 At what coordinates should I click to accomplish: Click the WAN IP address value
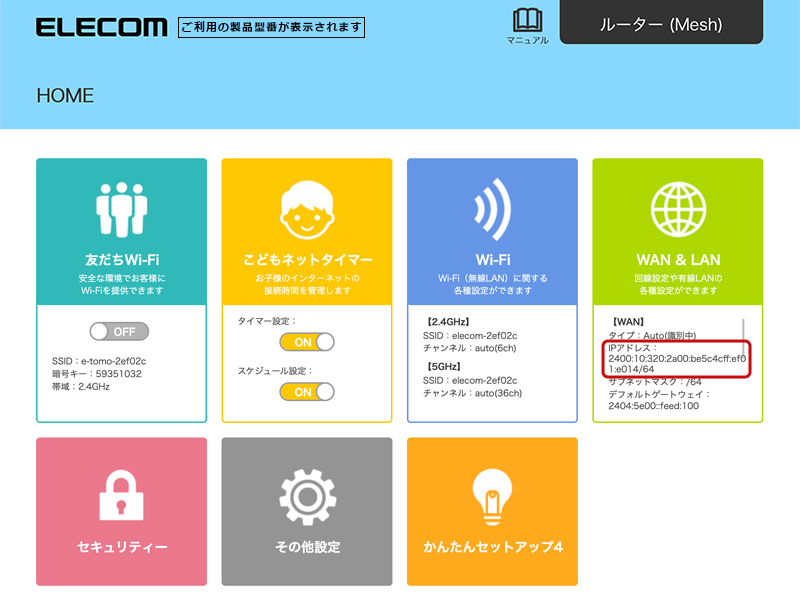click(677, 364)
